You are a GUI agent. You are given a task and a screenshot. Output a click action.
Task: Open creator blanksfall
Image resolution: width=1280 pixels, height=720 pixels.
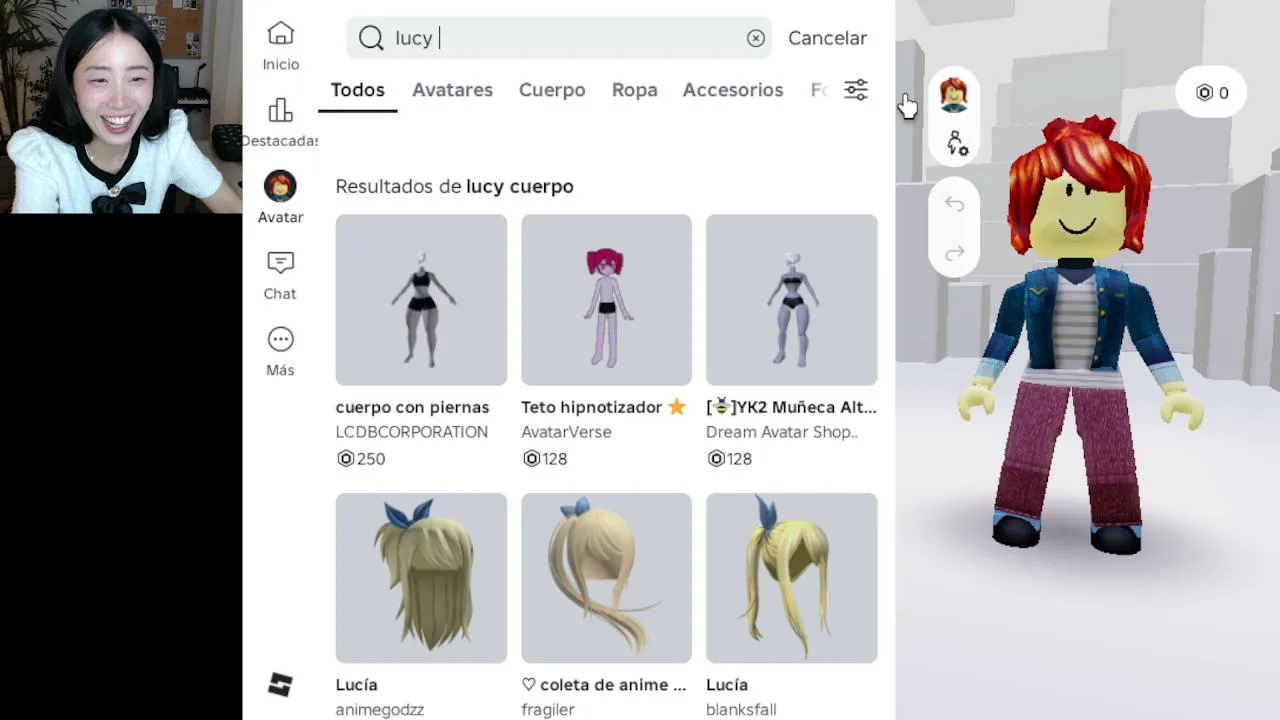click(741, 710)
